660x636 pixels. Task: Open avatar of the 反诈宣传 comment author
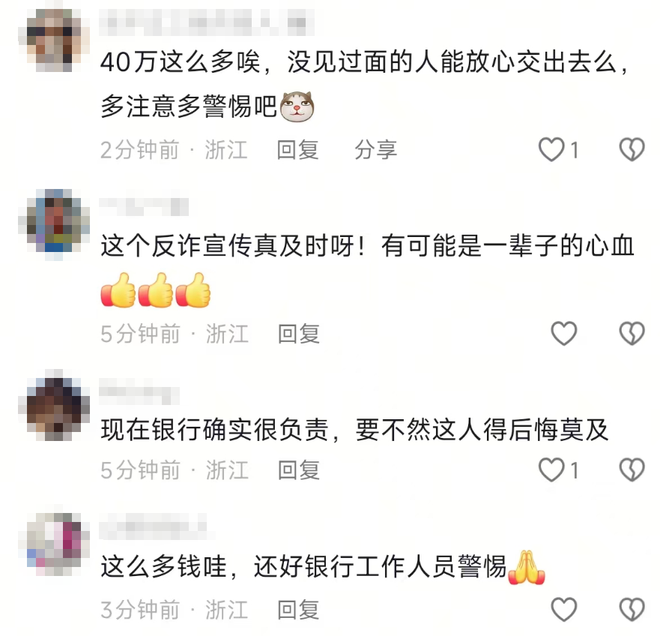(54, 225)
